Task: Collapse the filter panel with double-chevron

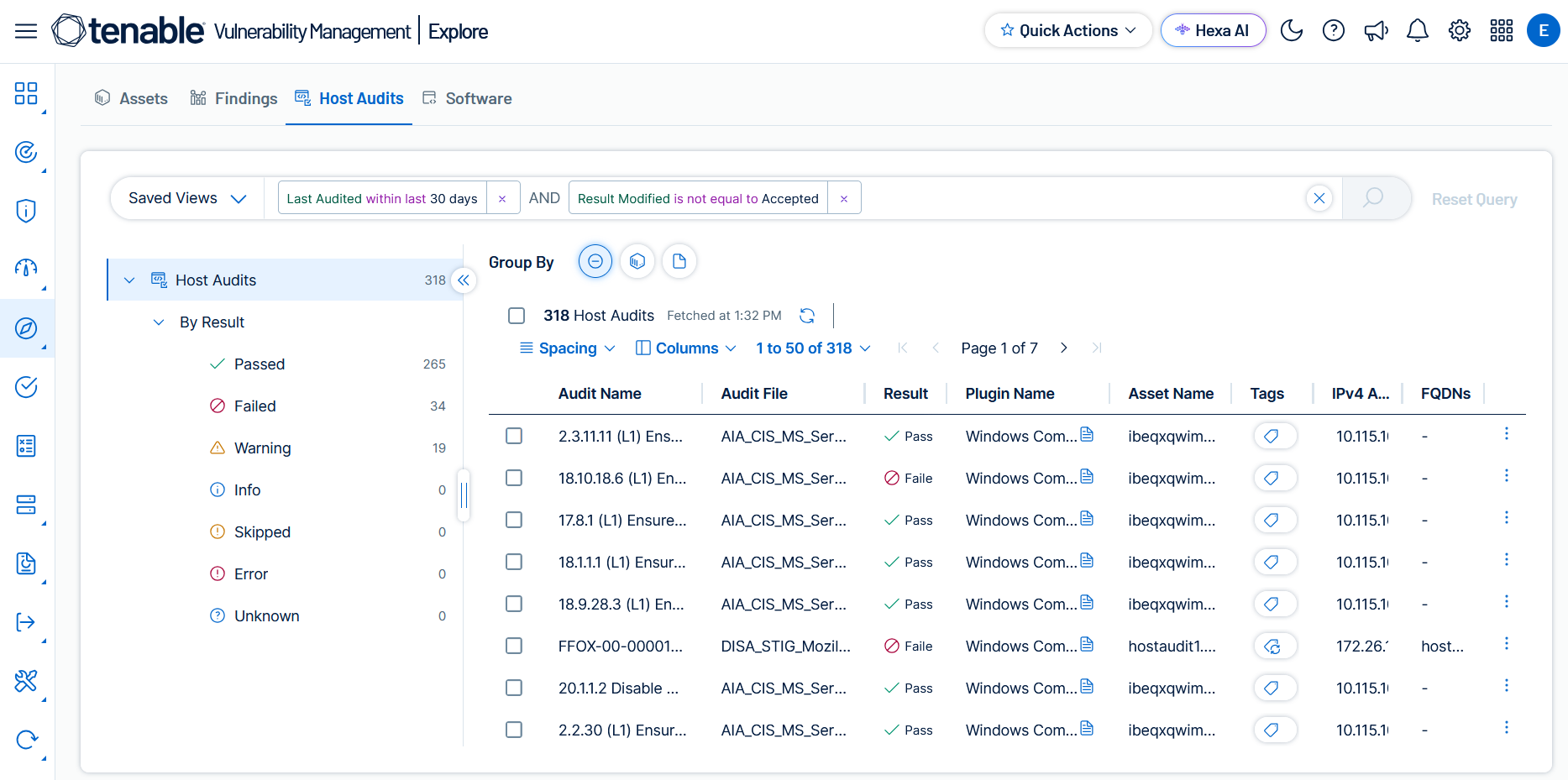Action: pyautogui.click(x=464, y=280)
